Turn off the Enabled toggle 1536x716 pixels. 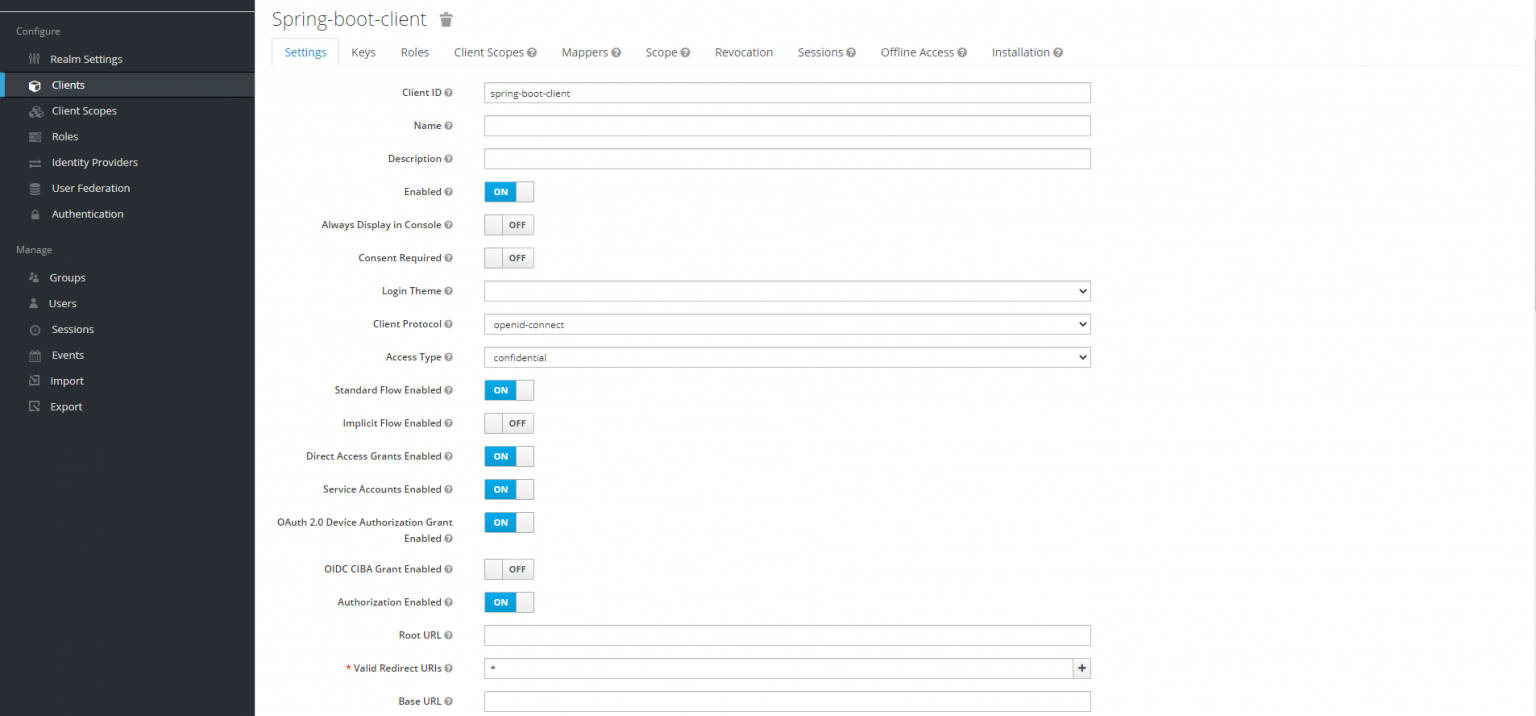click(509, 192)
